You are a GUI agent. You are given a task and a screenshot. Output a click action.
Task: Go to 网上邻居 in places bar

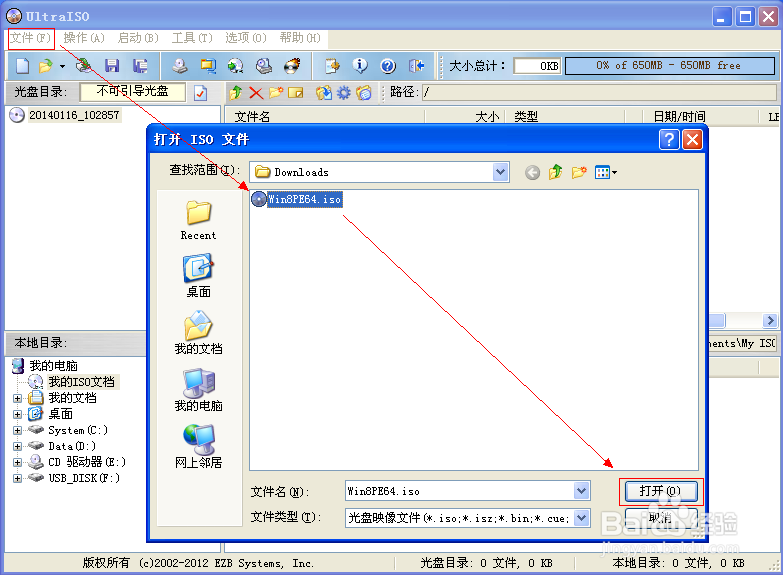pos(198,447)
